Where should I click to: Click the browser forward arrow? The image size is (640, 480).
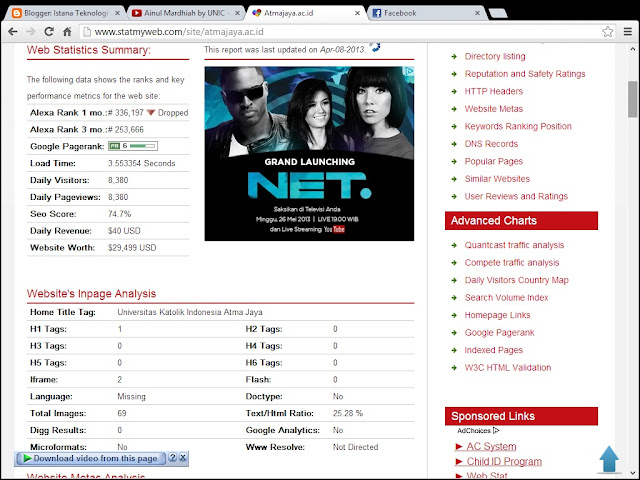click(31, 32)
